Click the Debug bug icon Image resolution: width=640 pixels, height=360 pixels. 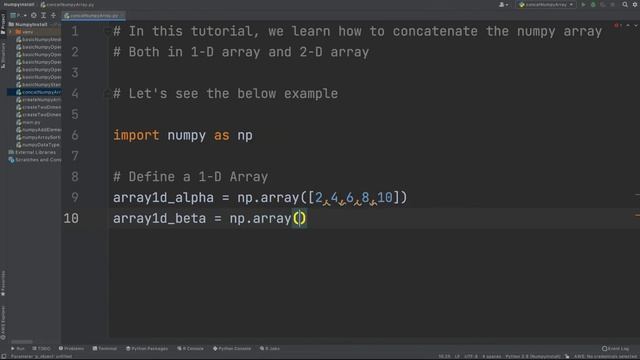(x=593, y=4)
